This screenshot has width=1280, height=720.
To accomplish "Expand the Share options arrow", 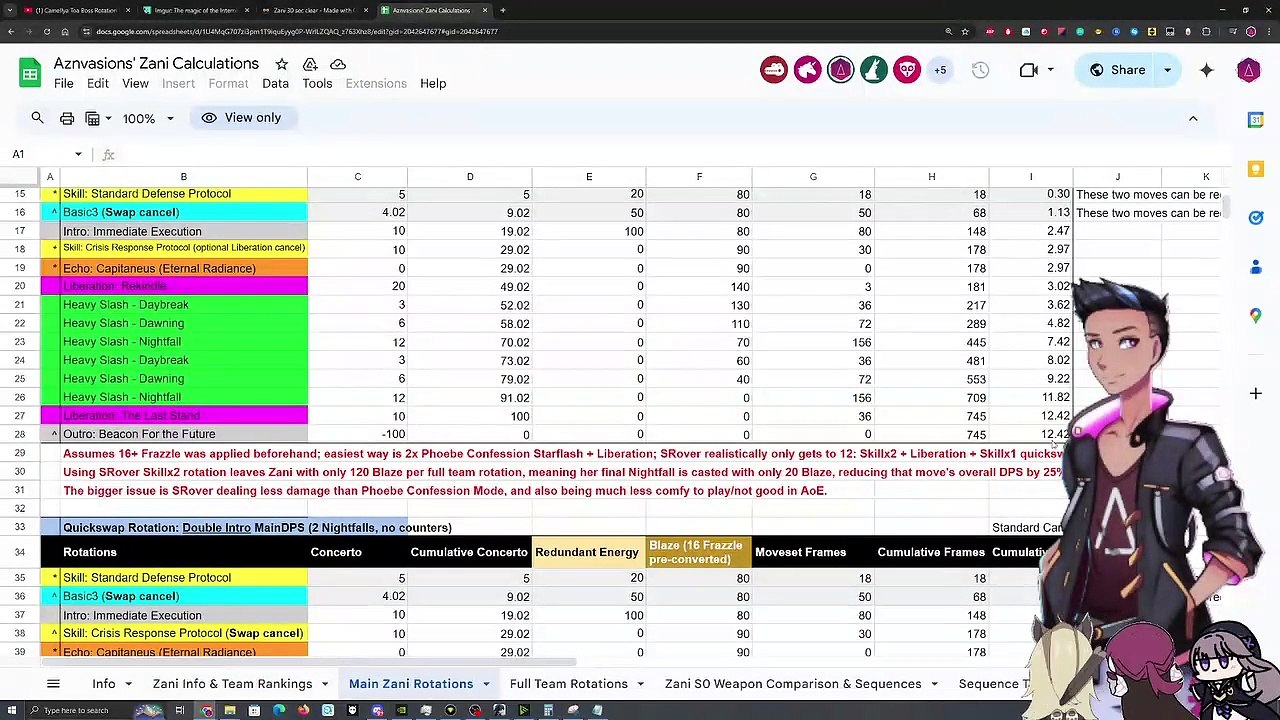I will (x=1167, y=70).
